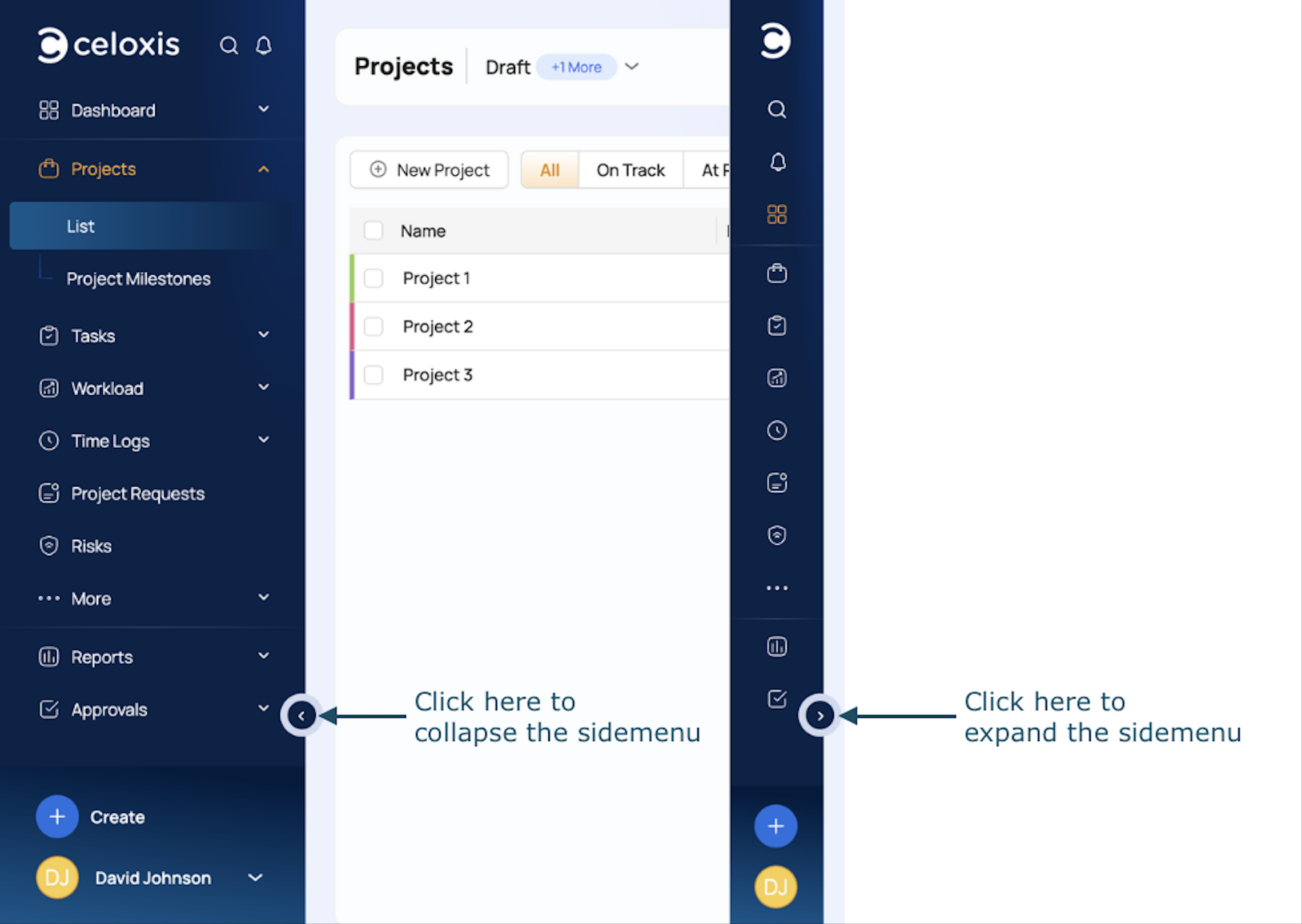This screenshot has height=924, width=1302.
Task: Expand the Time Logs section chevron
Action: (263, 440)
